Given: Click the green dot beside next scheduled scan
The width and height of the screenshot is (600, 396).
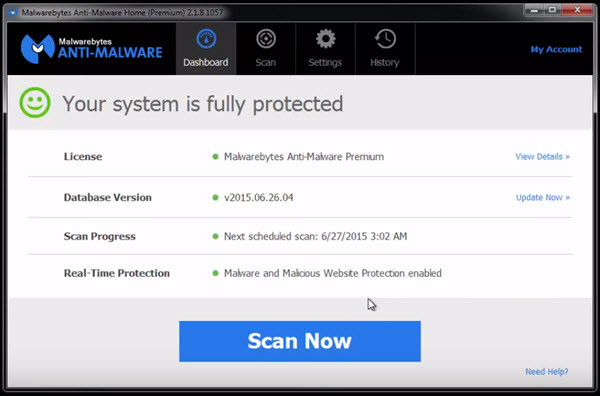Looking at the screenshot, I should click(215, 236).
